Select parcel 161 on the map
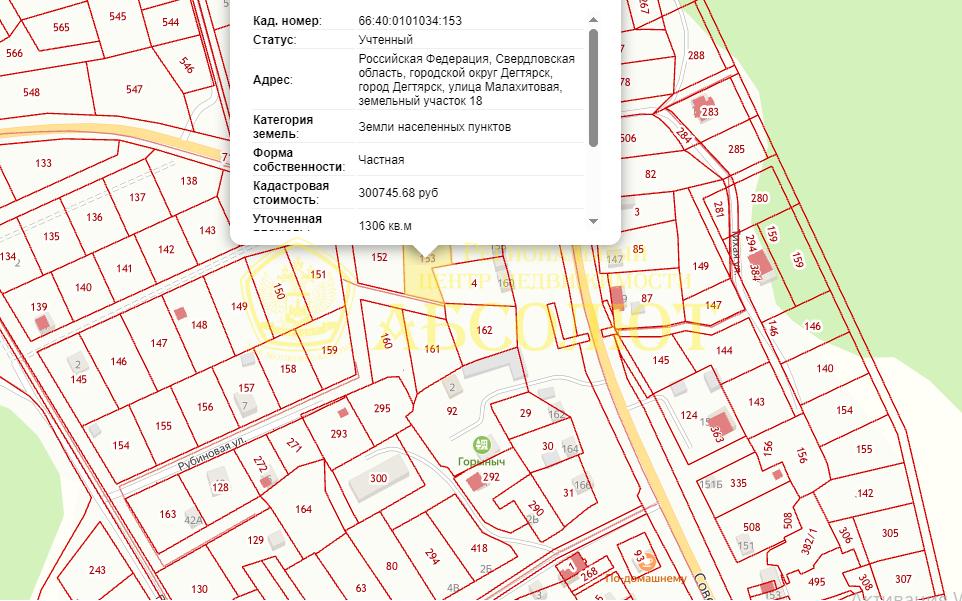 click(433, 349)
